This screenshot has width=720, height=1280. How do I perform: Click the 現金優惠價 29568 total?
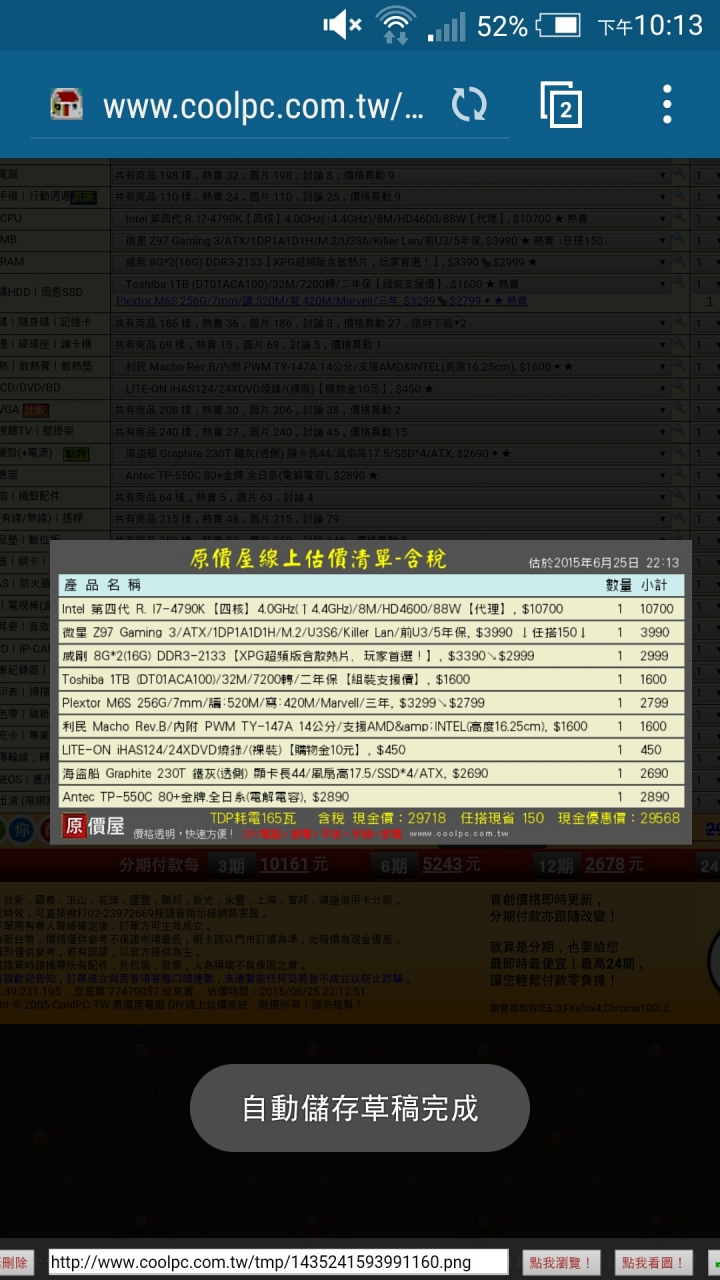tap(618, 818)
